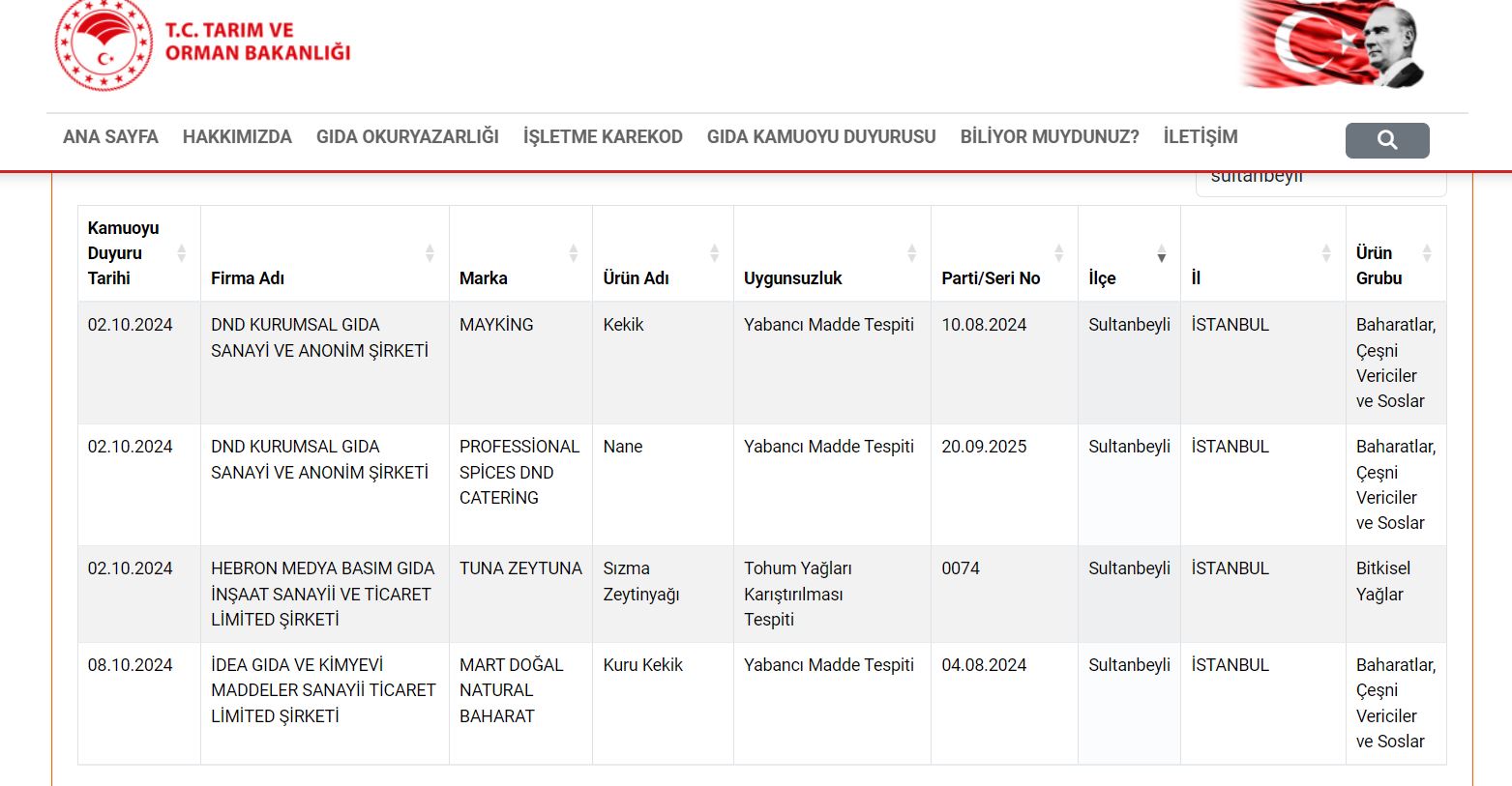This screenshot has width=1512, height=786.
Task: Toggle İlçe column sort direction
Action: pyautogui.click(x=1161, y=255)
